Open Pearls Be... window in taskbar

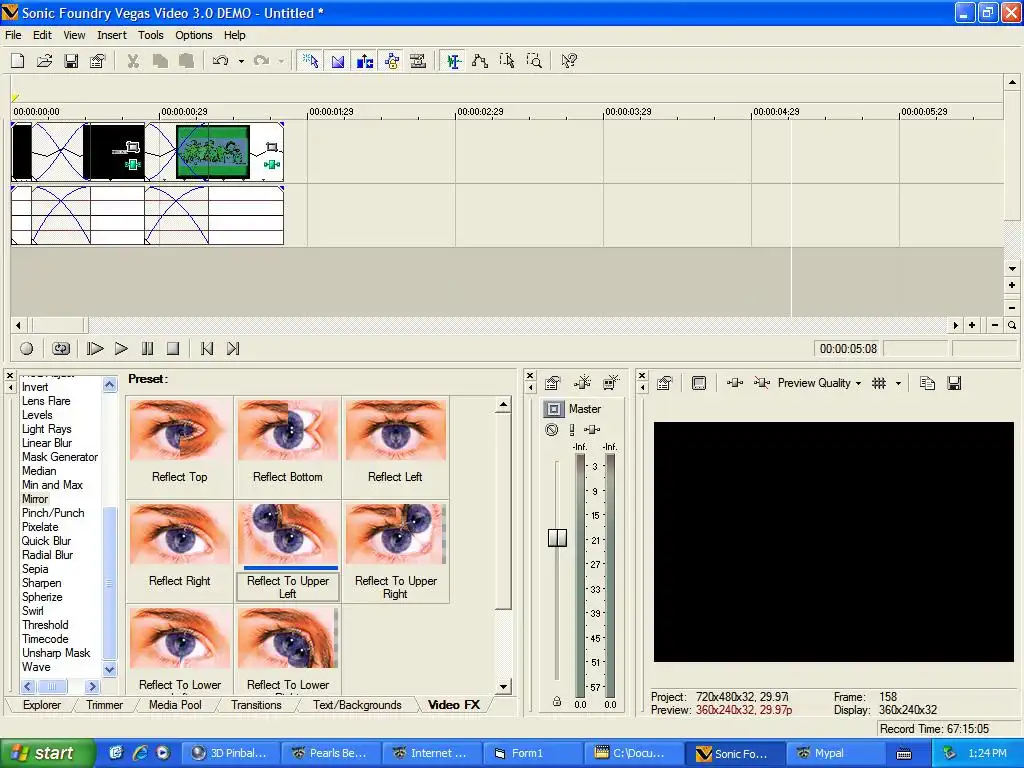330,753
